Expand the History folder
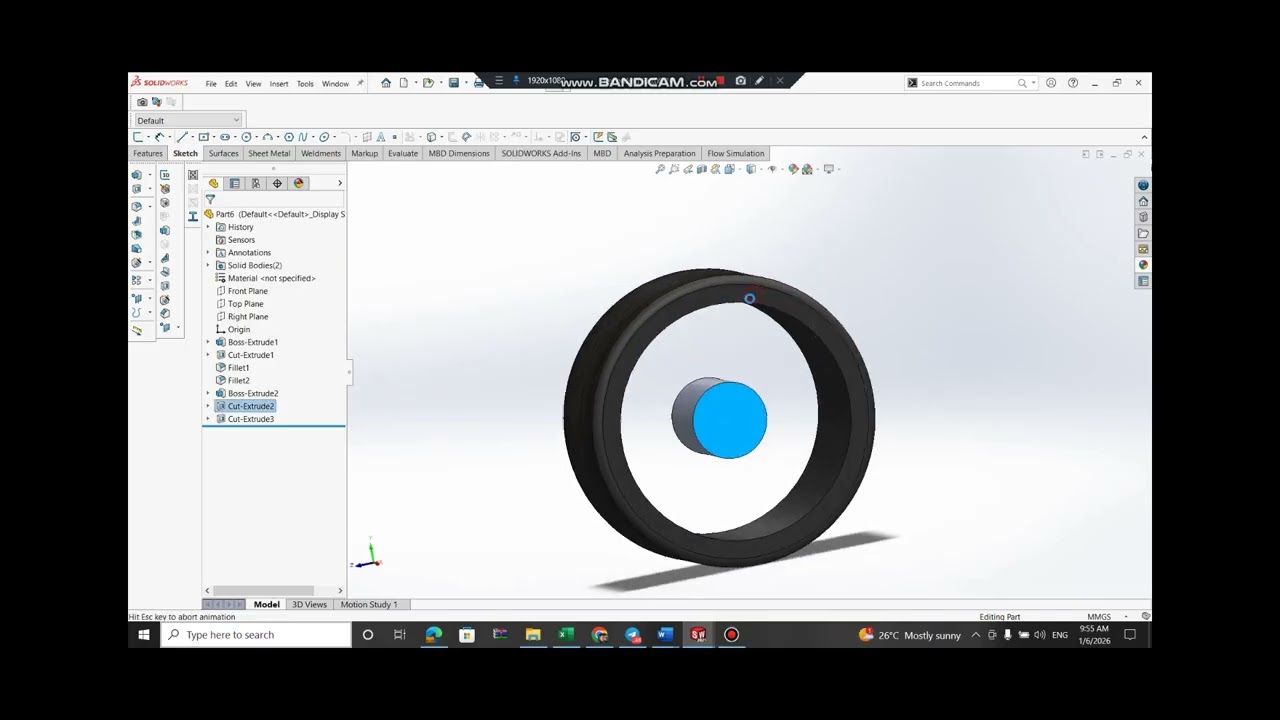 pos(208,227)
